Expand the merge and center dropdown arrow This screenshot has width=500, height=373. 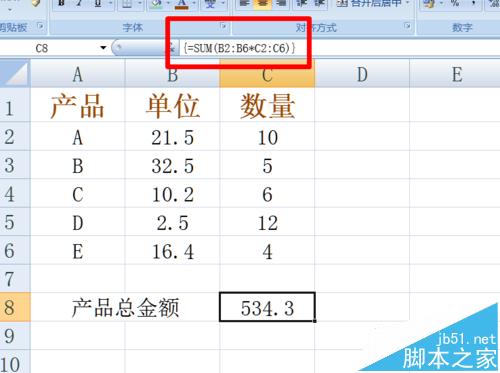click(x=407, y=3)
